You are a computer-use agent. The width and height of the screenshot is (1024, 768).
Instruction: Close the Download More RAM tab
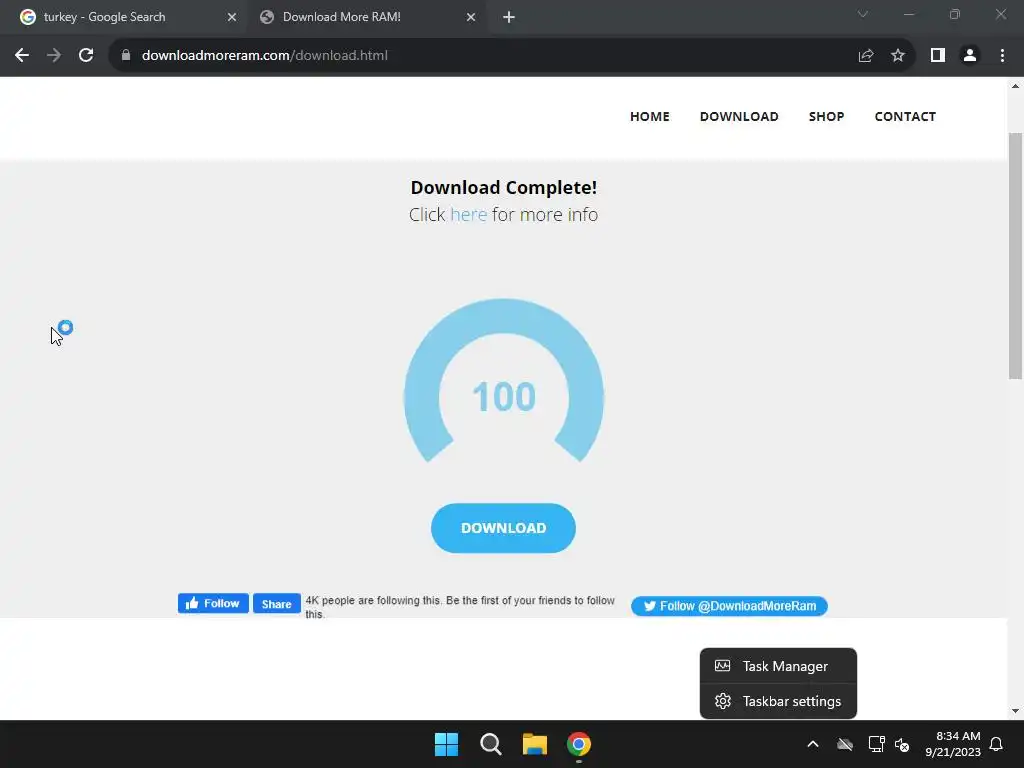(x=471, y=17)
